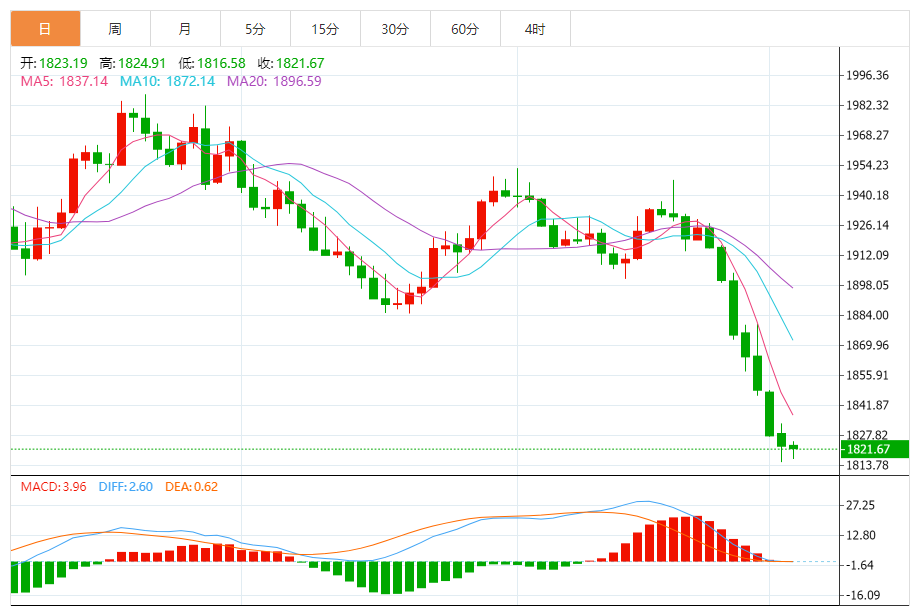Screen dimensions: 921x606
Task: Click the last small green candlestick
Action: click(794, 448)
